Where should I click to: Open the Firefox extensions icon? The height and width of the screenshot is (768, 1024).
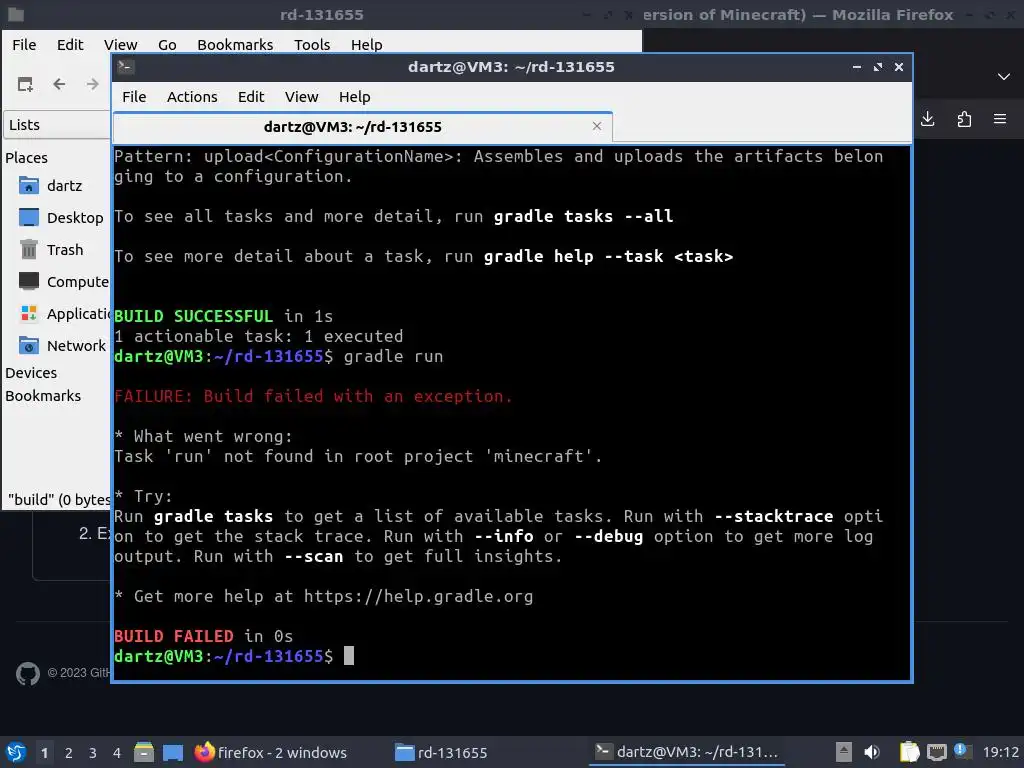(x=964, y=119)
